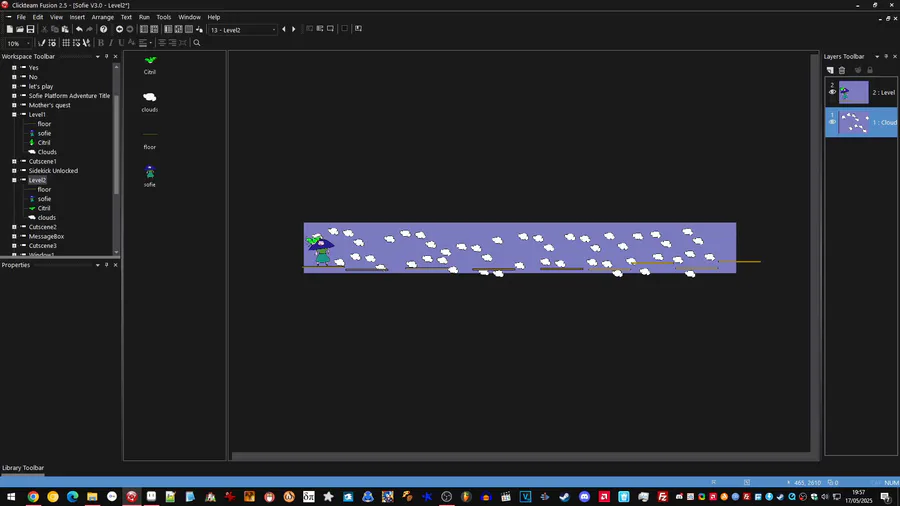This screenshot has width=900, height=506.
Task: Open Help contents question mark icon
Action: (x=103, y=29)
